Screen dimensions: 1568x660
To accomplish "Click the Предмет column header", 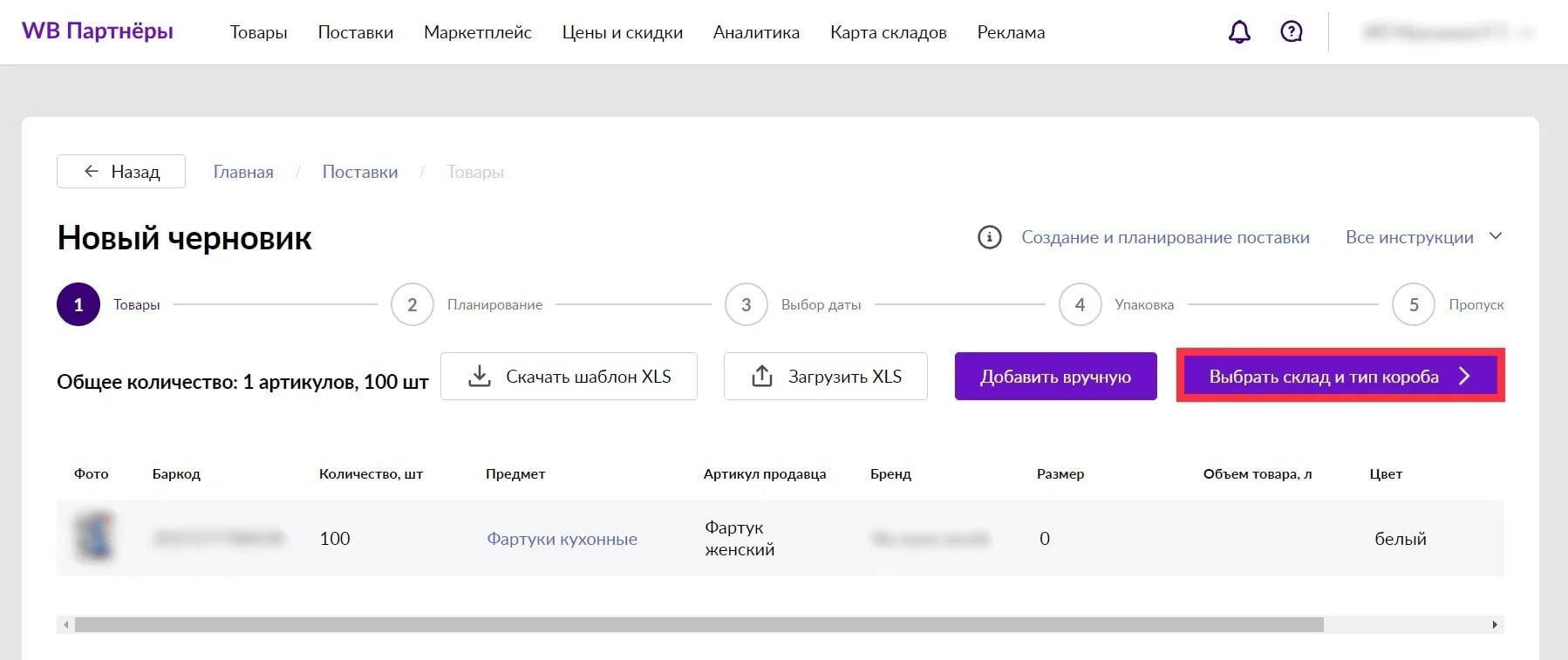I will point(515,474).
